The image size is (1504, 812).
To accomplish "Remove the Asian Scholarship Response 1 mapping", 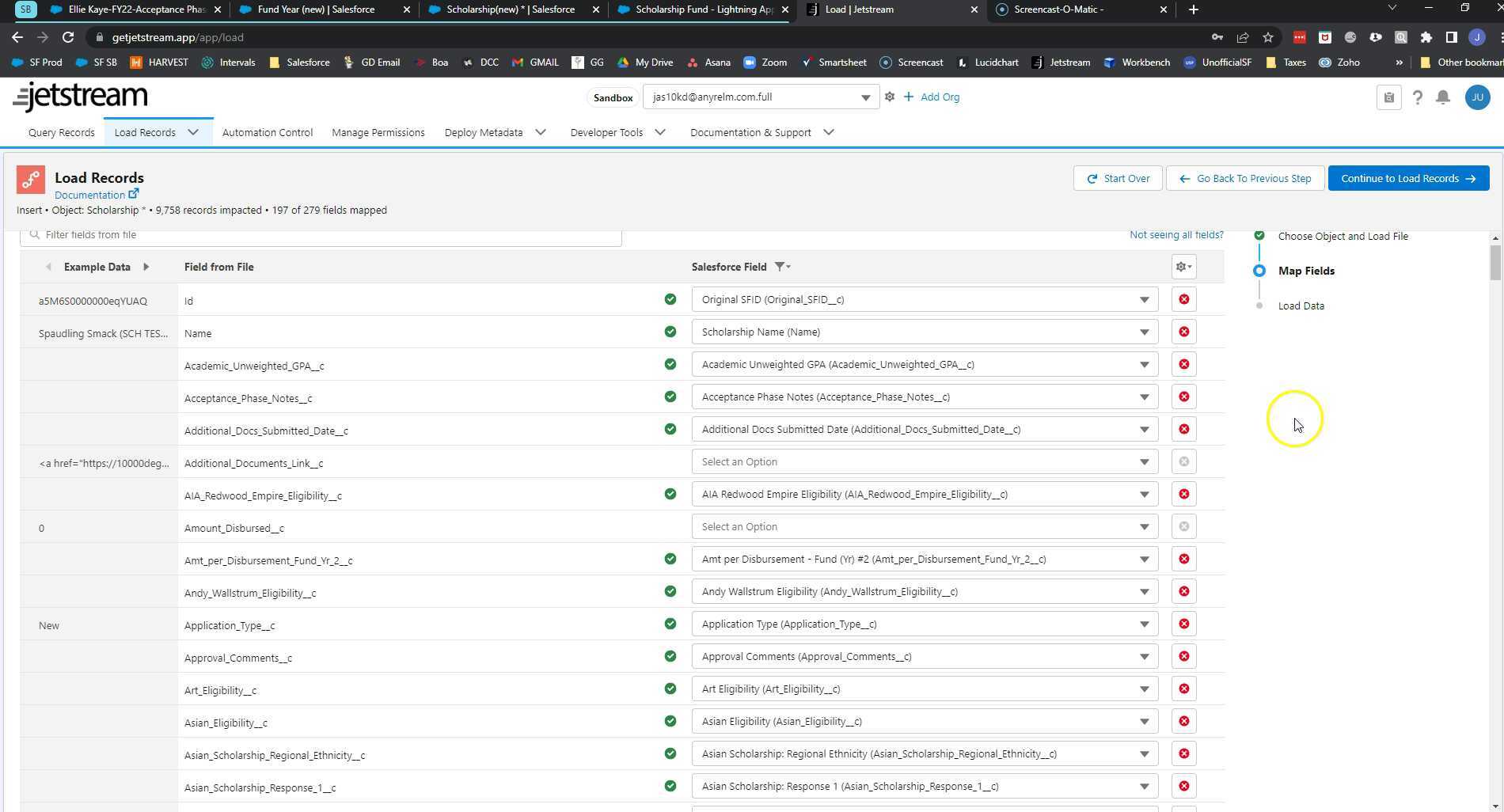I will [1183, 787].
